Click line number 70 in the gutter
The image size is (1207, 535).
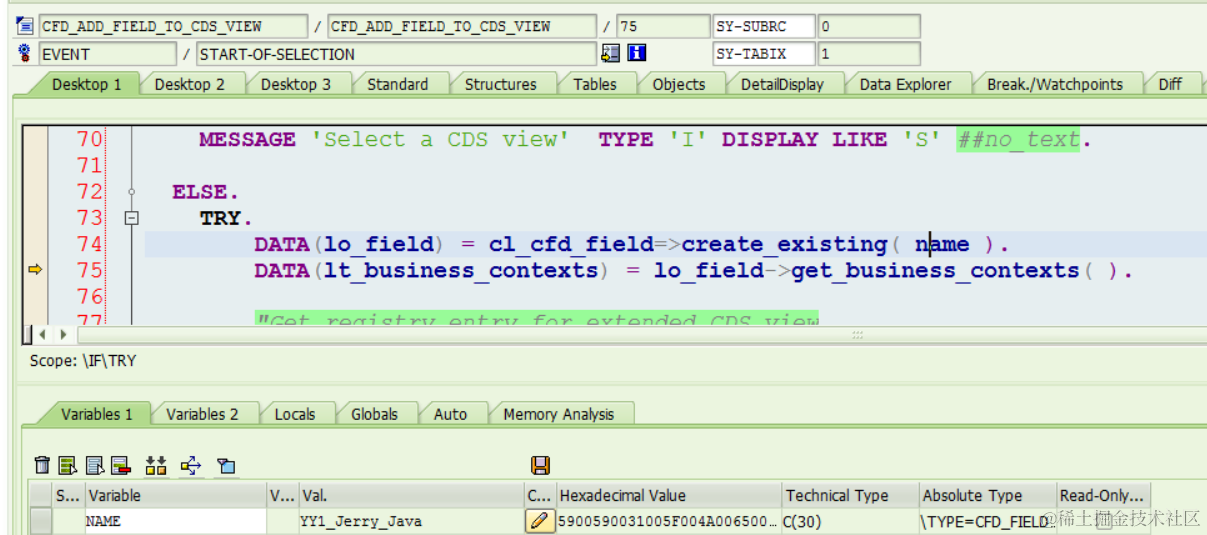point(90,140)
